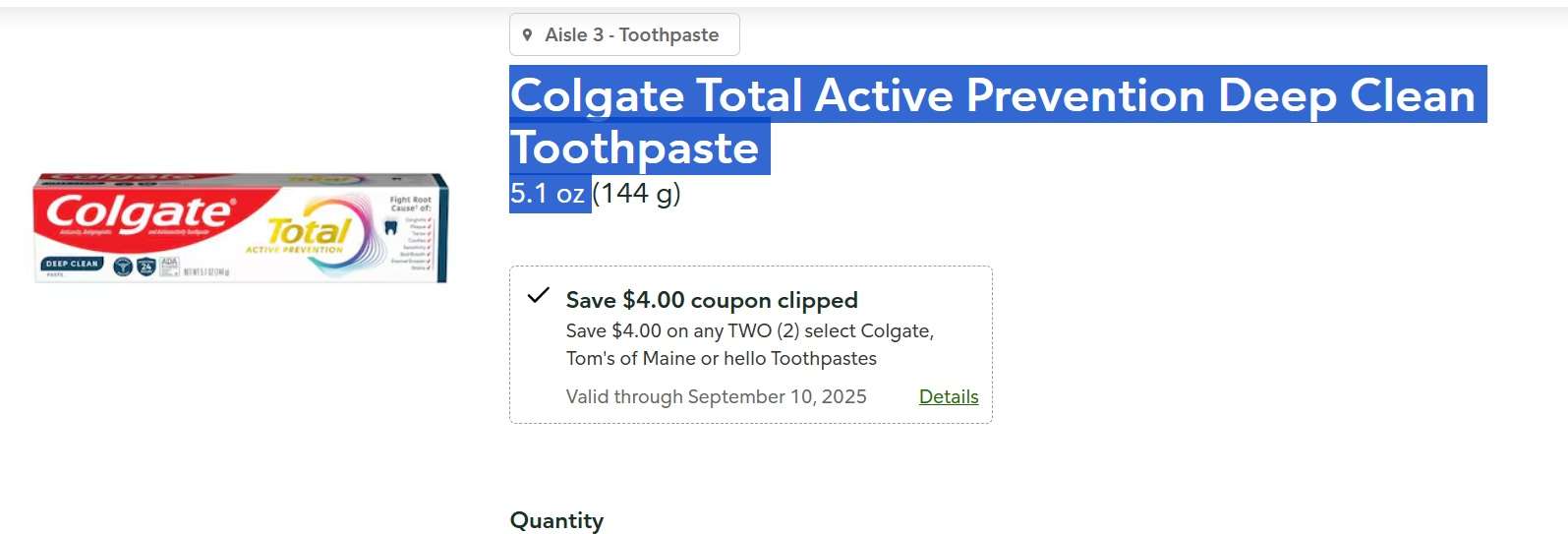
Task: Click the round medical emblem beside Deep Clean
Action: pos(122,267)
